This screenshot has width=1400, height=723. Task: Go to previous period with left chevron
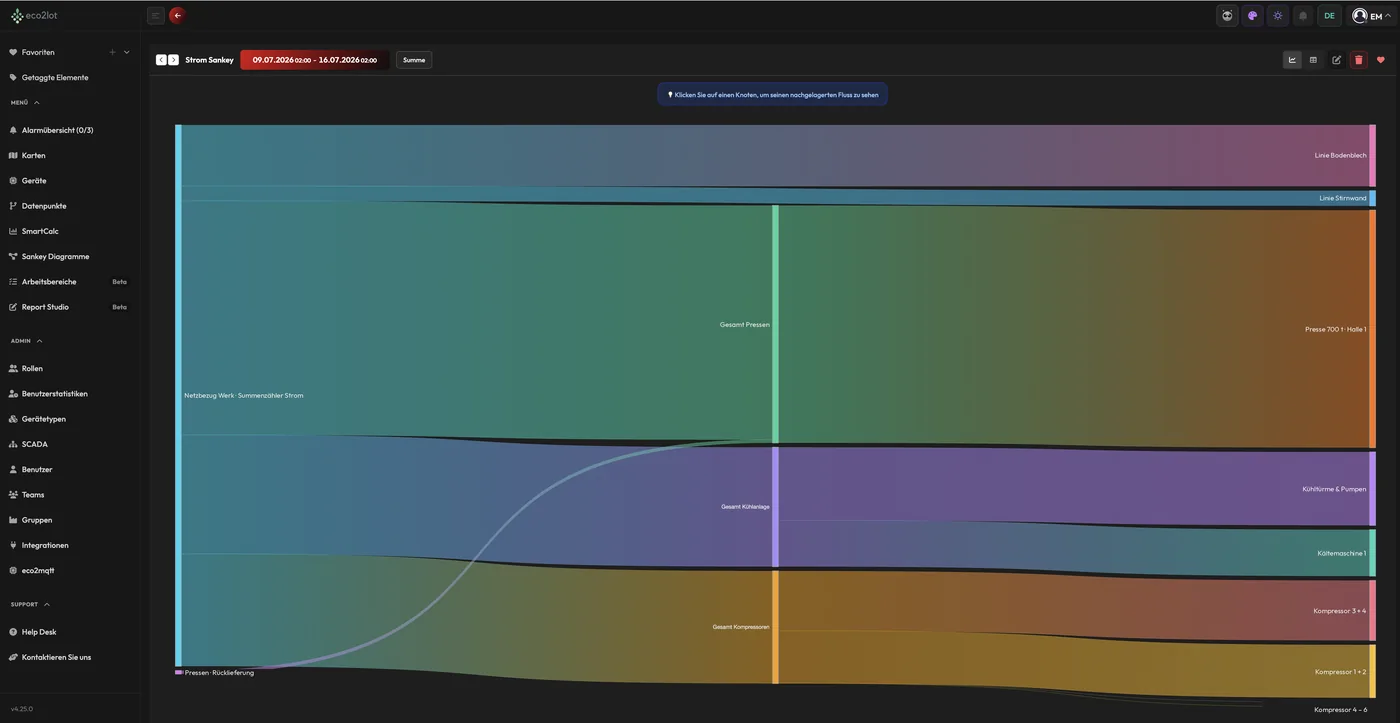[x=161, y=60]
